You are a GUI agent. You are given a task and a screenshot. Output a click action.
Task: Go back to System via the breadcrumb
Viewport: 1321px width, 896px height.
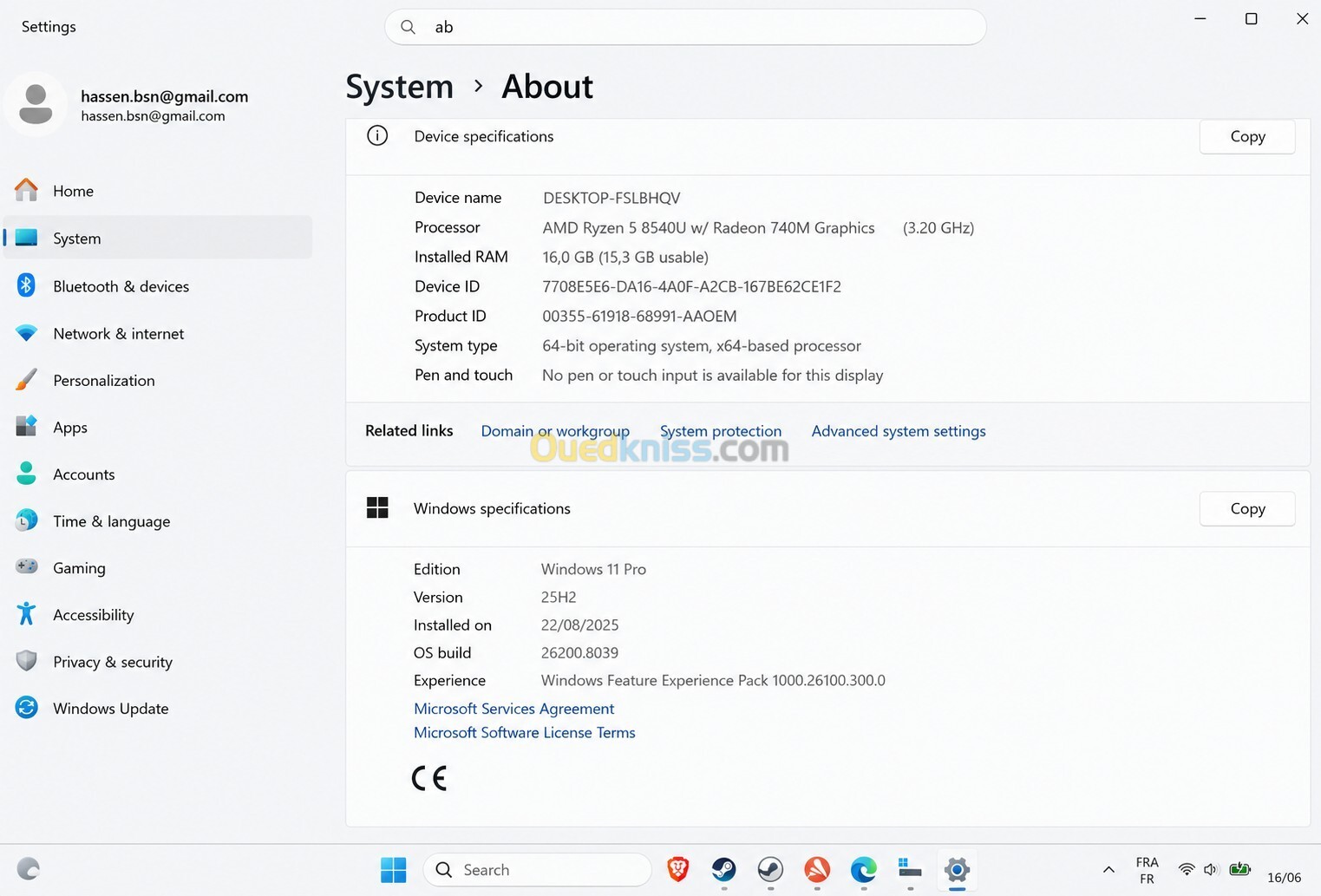(x=400, y=87)
